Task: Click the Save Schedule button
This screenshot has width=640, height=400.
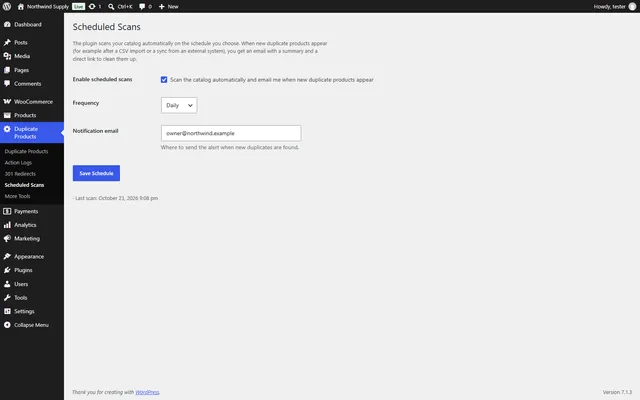Action: [x=96, y=173]
